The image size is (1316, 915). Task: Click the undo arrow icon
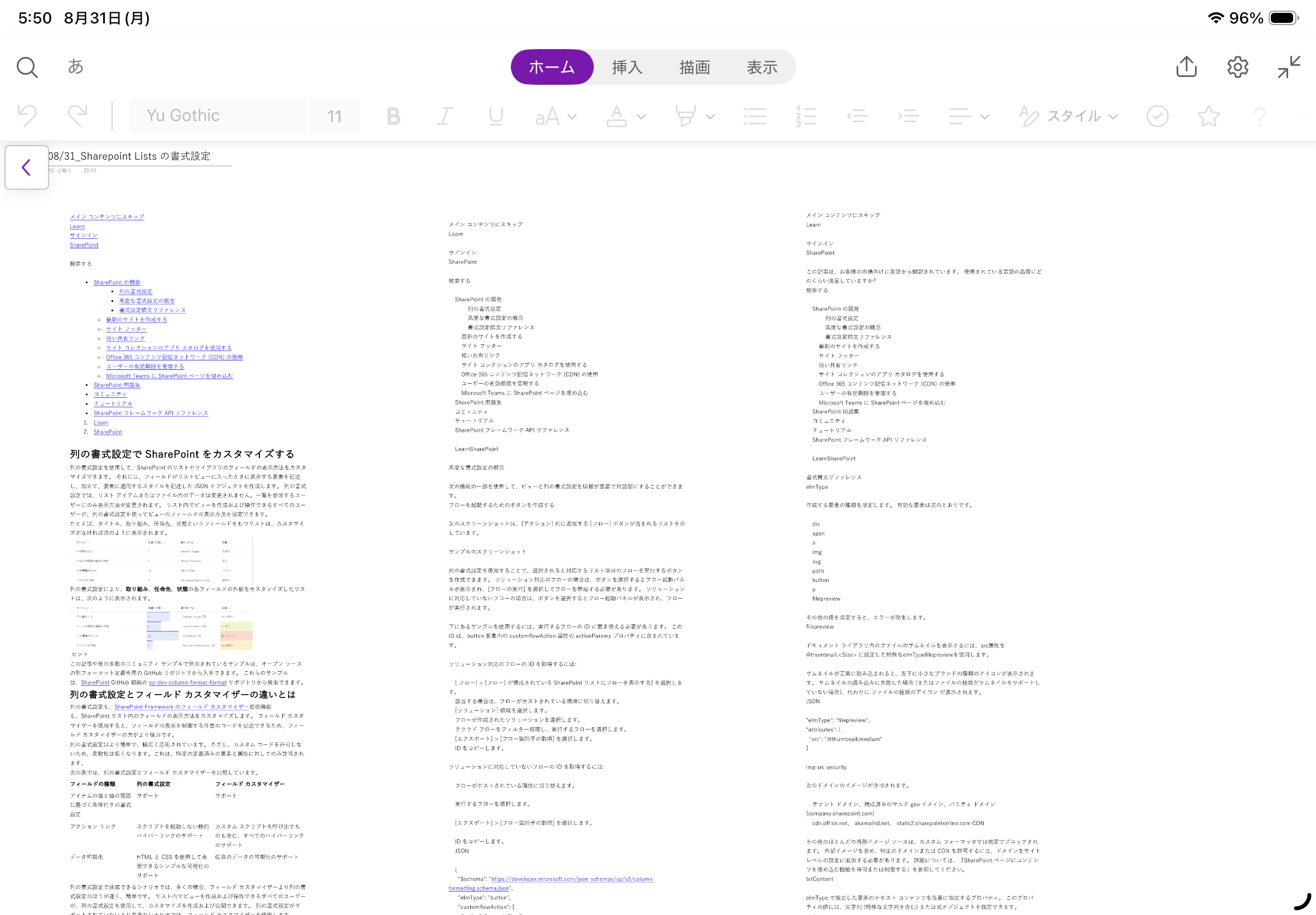27,116
